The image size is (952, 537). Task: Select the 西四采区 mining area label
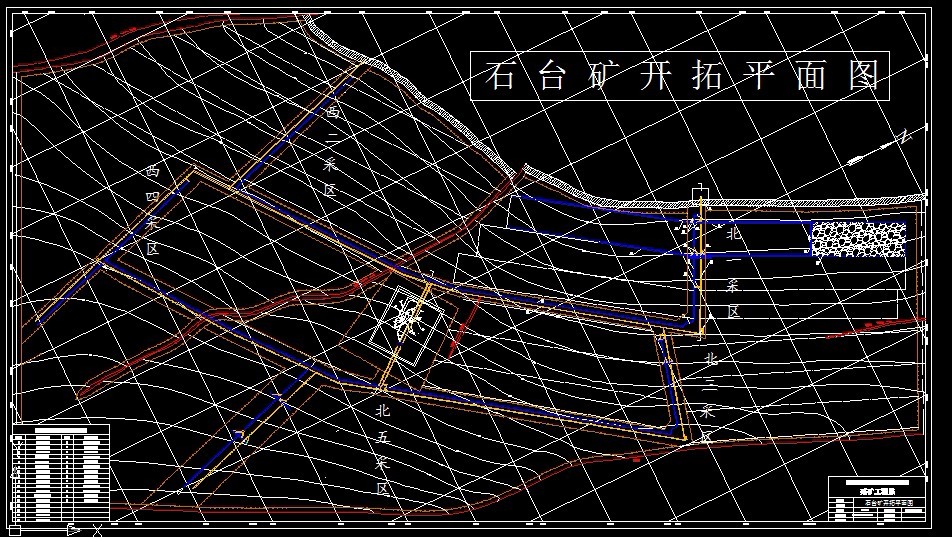[152, 210]
